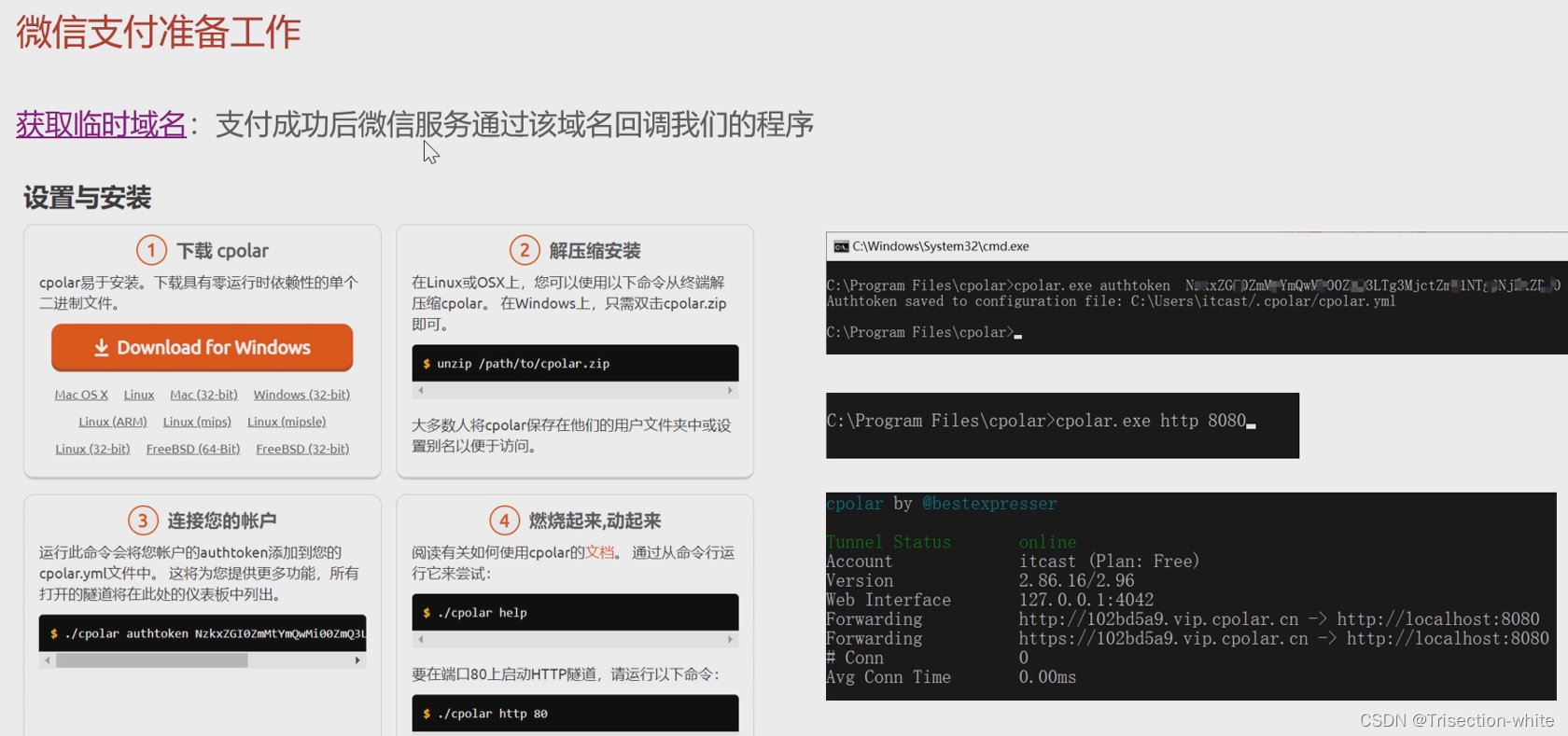1568x736 pixels.
Task: Click the ./cpolar http 80 command
Action: (492, 714)
